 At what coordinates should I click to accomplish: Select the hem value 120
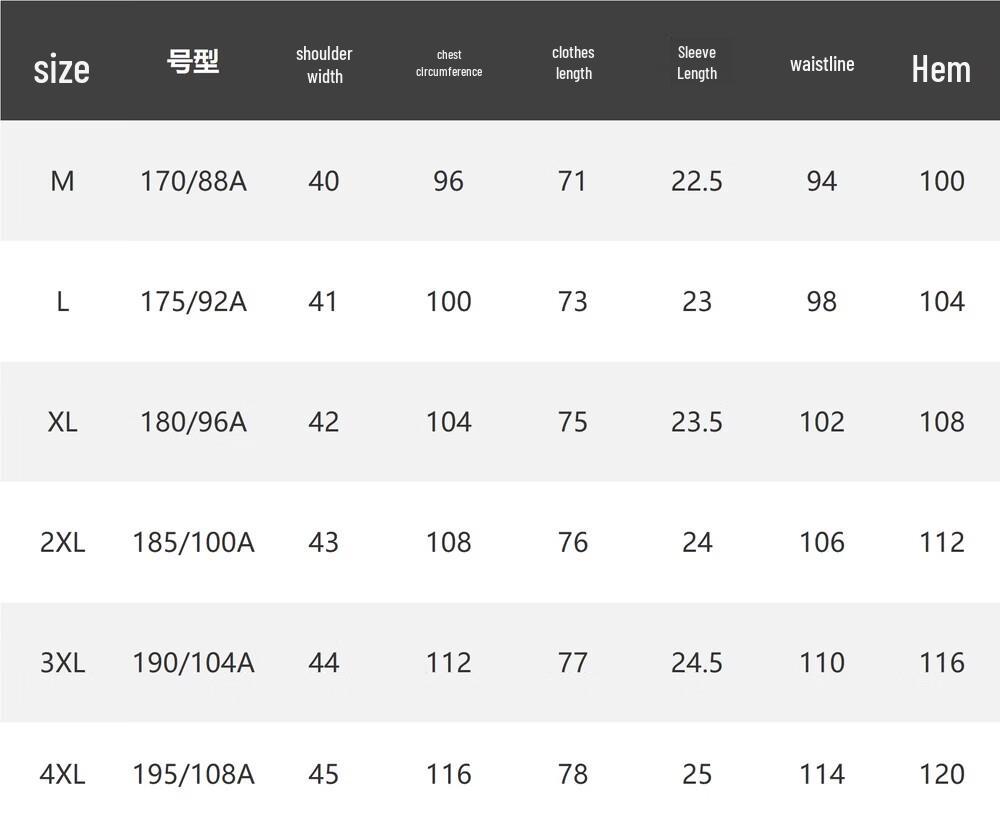coord(942,775)
